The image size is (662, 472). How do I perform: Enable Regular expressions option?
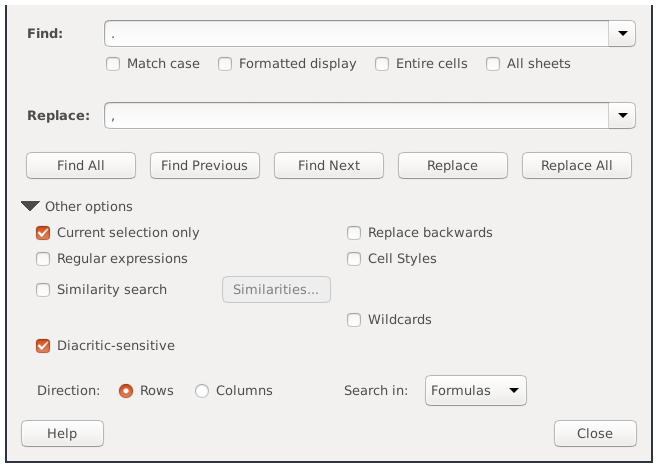43,259
